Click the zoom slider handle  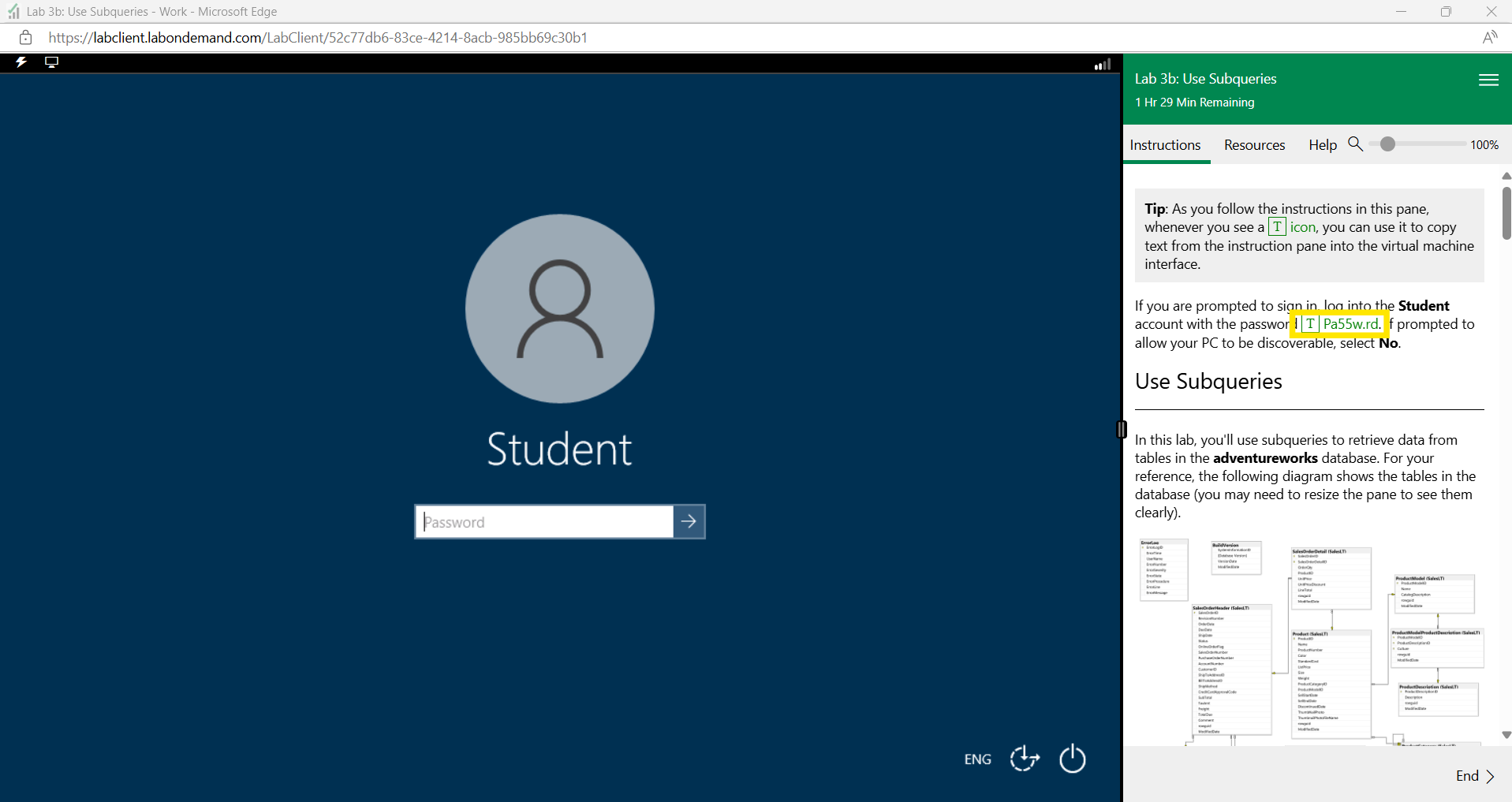[1387, 144]
